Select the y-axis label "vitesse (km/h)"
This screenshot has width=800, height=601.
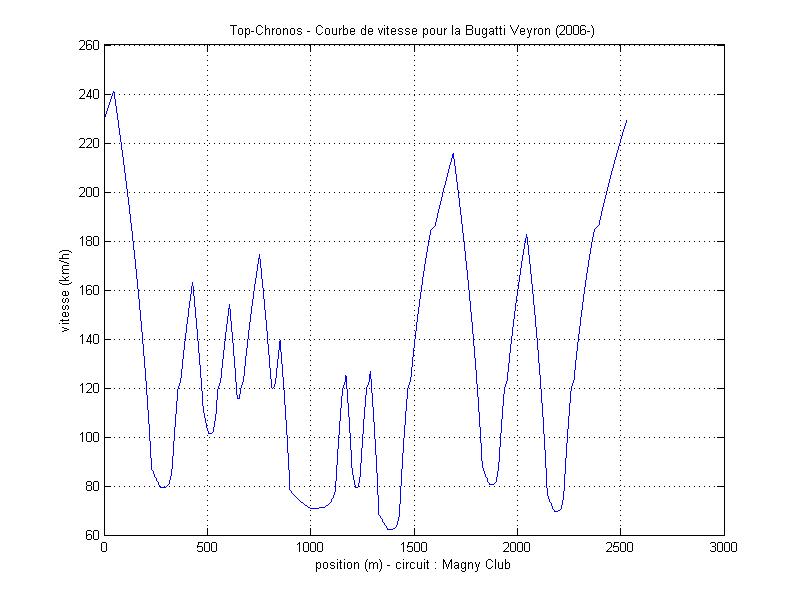click(x=65, y=290)
